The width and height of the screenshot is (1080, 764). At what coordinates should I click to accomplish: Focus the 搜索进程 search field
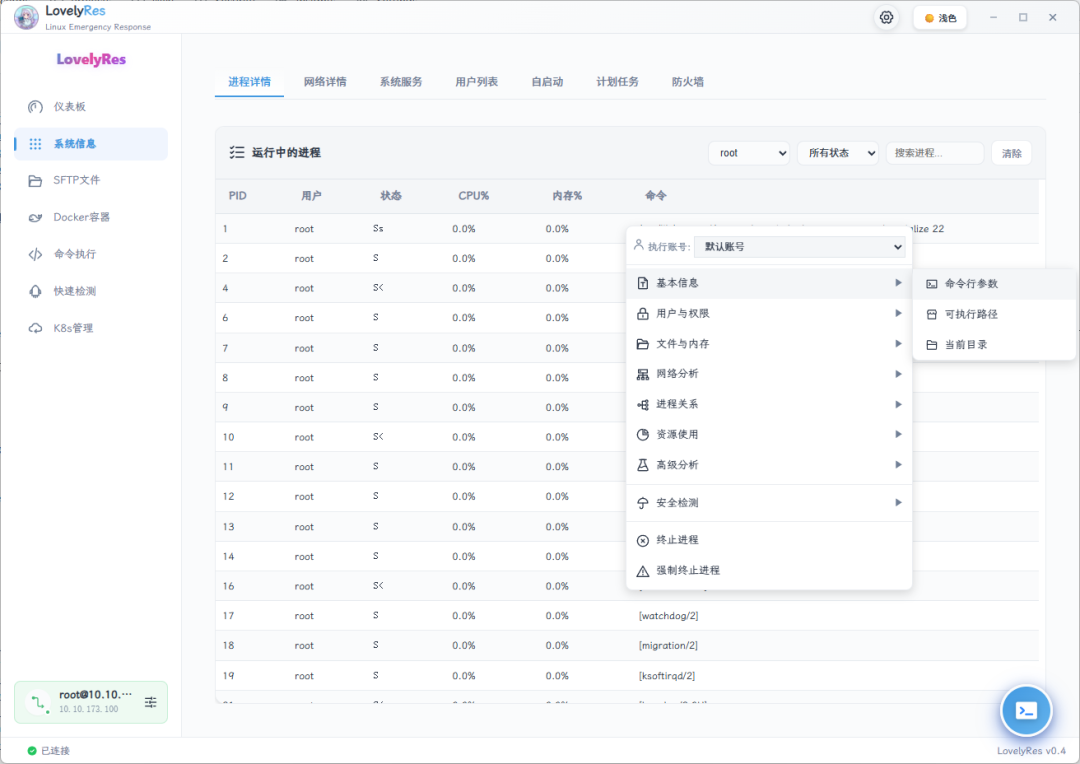tap(935, 153)
